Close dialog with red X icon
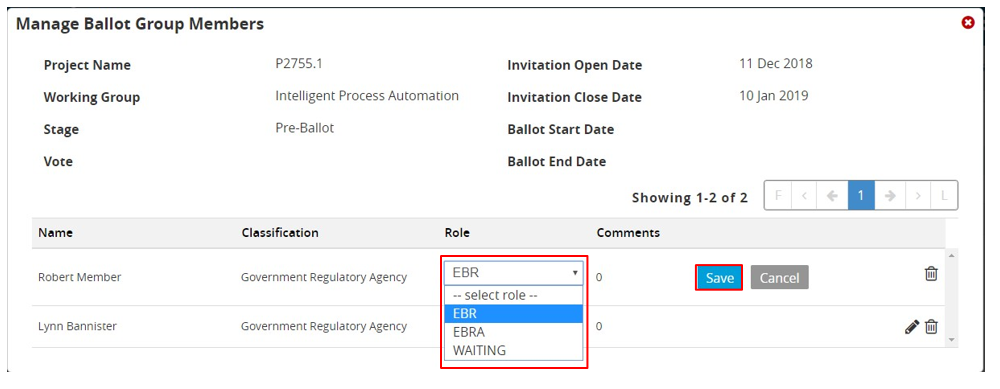 point(968,23)
